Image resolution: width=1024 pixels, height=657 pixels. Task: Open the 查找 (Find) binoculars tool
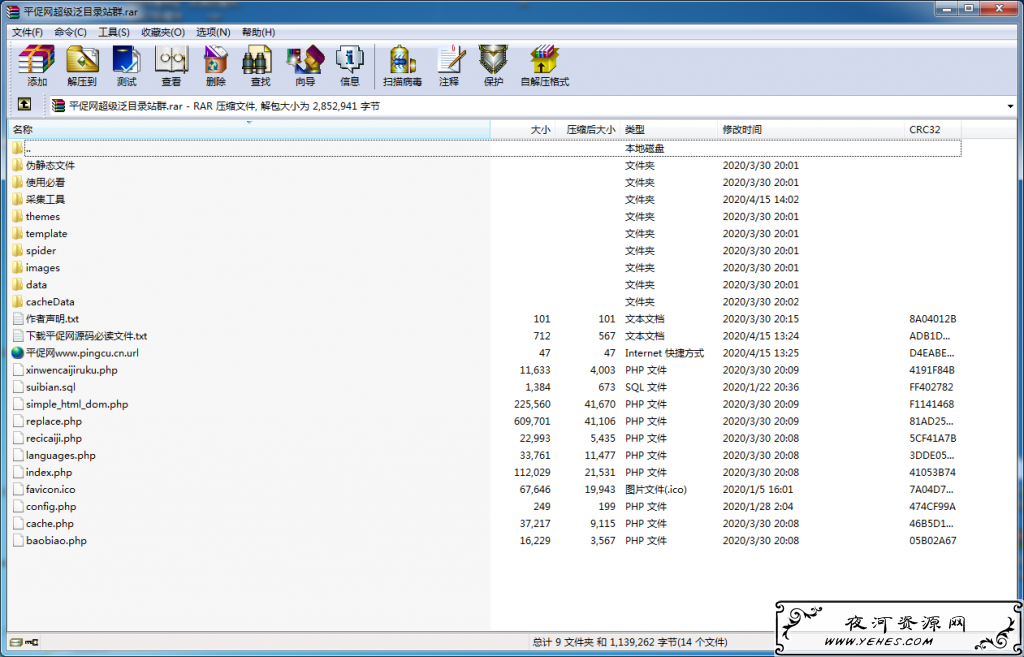260,65
